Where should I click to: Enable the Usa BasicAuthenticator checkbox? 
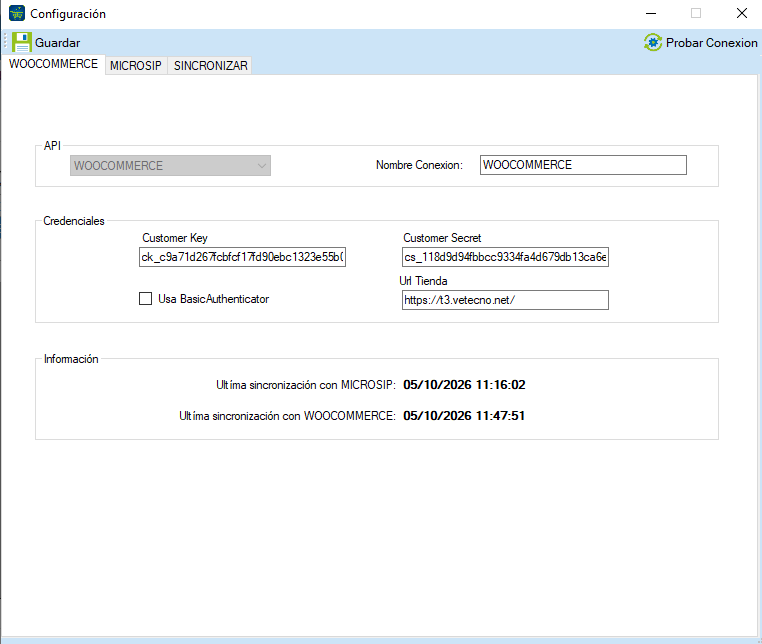coord(145,298)
